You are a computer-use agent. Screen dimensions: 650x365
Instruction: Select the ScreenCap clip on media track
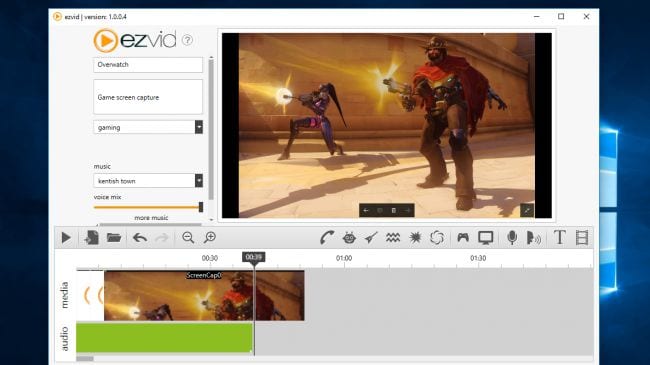204,295
